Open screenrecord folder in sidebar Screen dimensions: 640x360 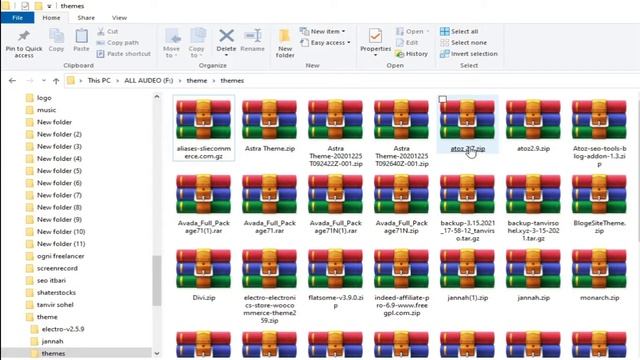click(x=57, y=268)
